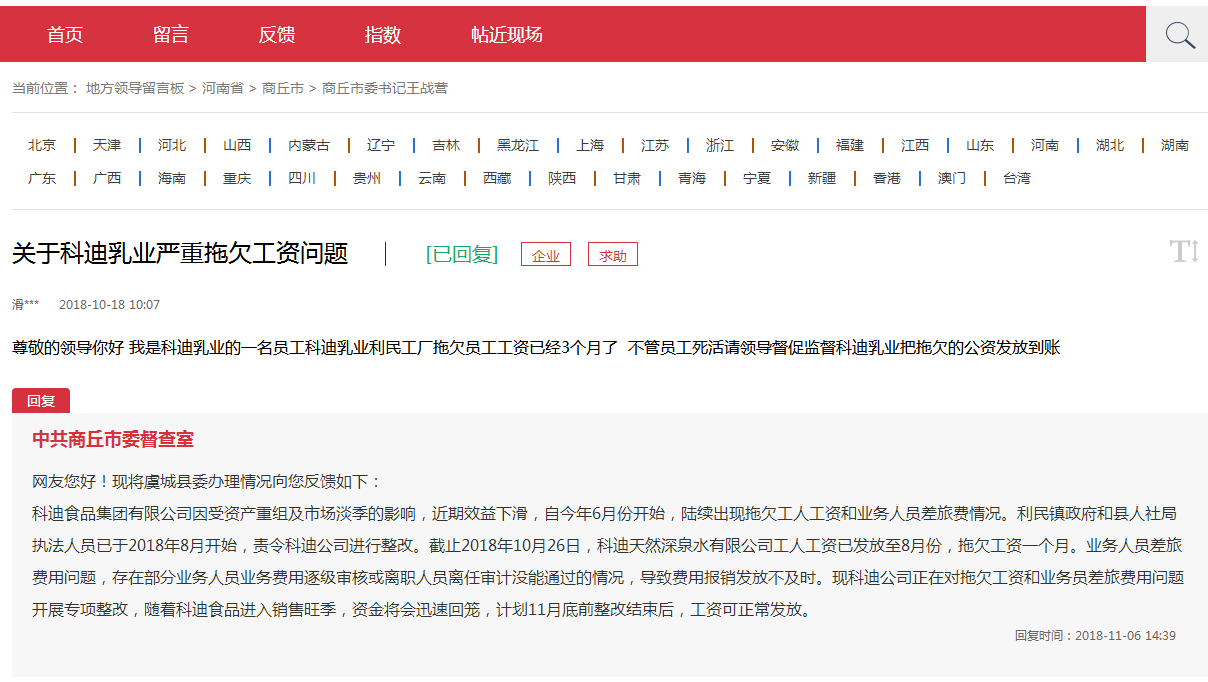This screenshot has width=1208, height=682.
Task: Open 帖近现场 in the top navigation
Action: (507, 35)
